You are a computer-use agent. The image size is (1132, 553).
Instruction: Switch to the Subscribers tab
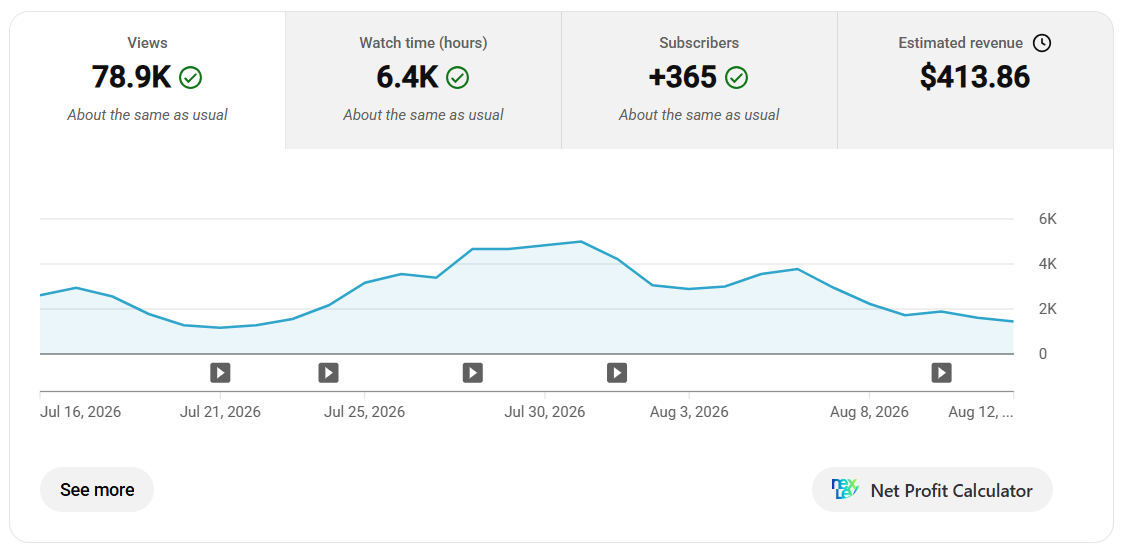[x=699, y=80]
